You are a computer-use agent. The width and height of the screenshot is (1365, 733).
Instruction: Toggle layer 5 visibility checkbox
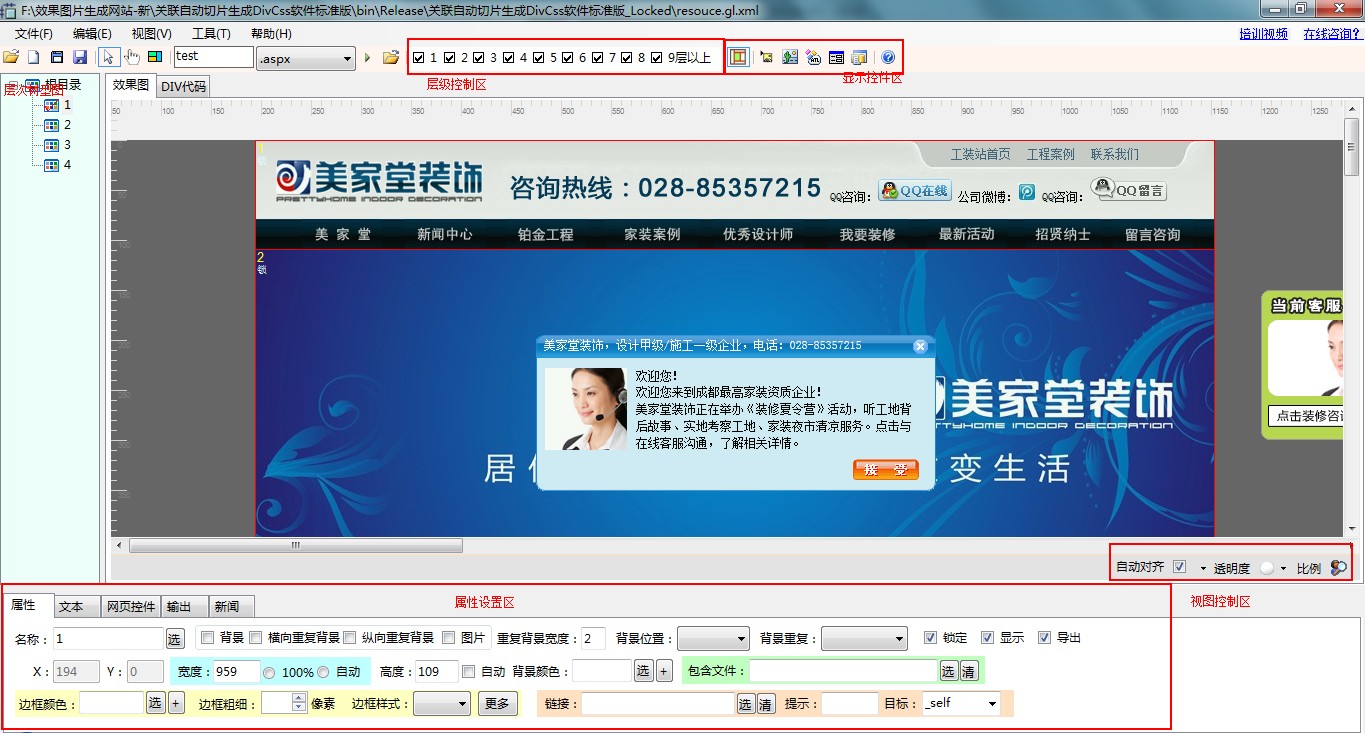point(538,58)
